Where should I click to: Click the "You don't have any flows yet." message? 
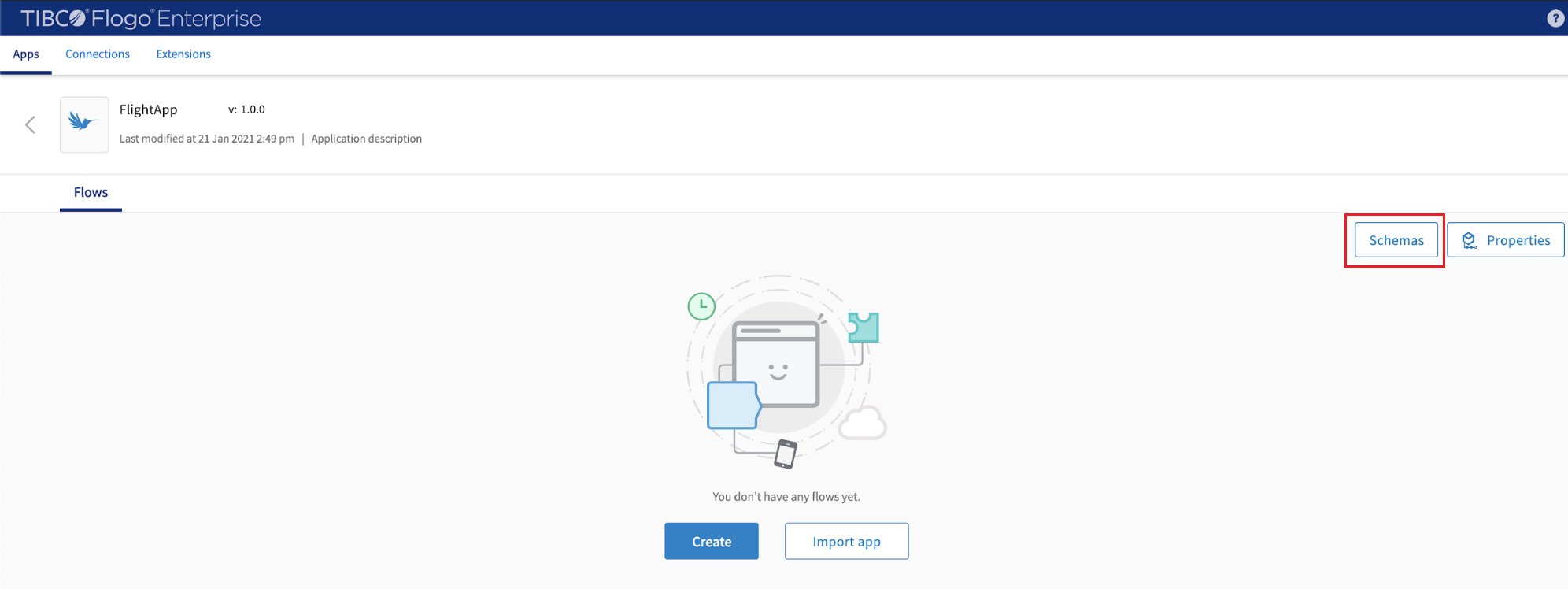tap(786, 497)
